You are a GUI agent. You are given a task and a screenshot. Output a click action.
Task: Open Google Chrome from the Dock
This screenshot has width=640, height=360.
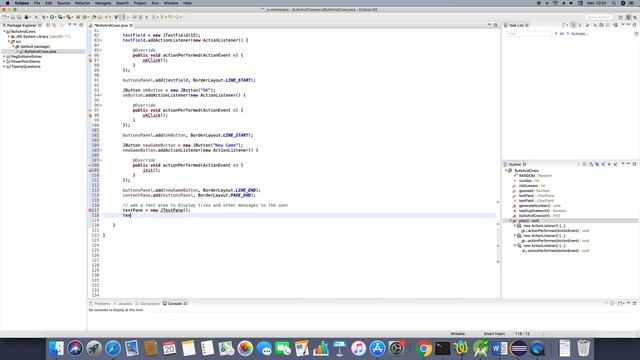424,349
